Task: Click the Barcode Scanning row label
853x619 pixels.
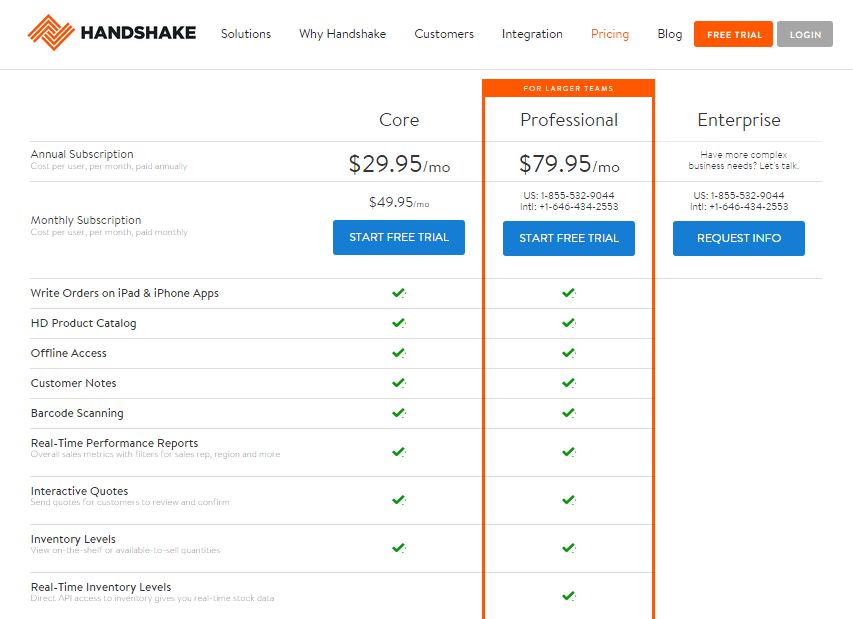Action: pos(77,413)
